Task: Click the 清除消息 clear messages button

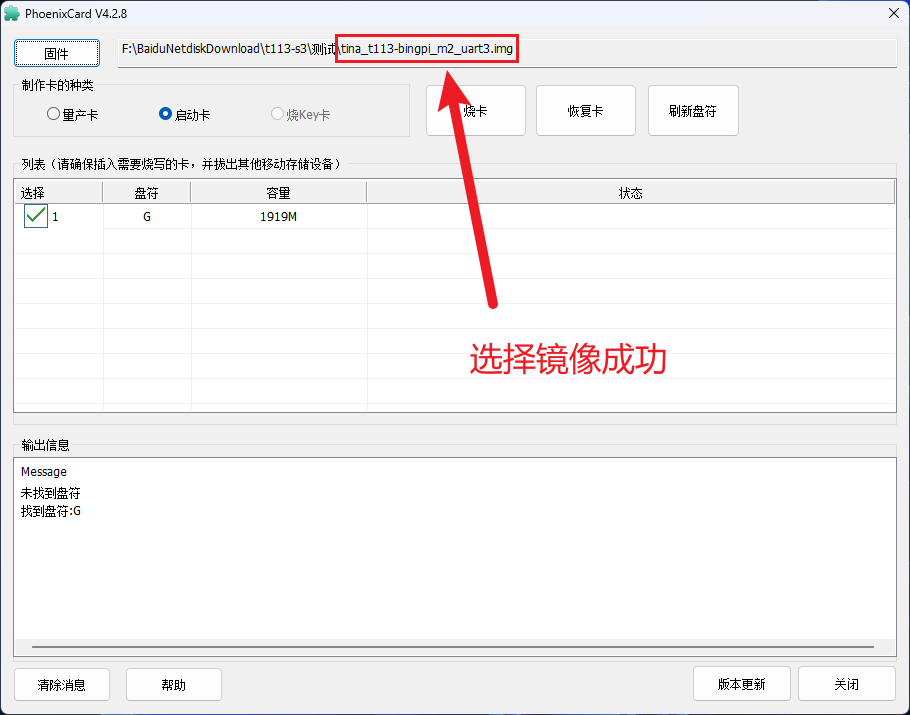Action: [x=62, y=685]
